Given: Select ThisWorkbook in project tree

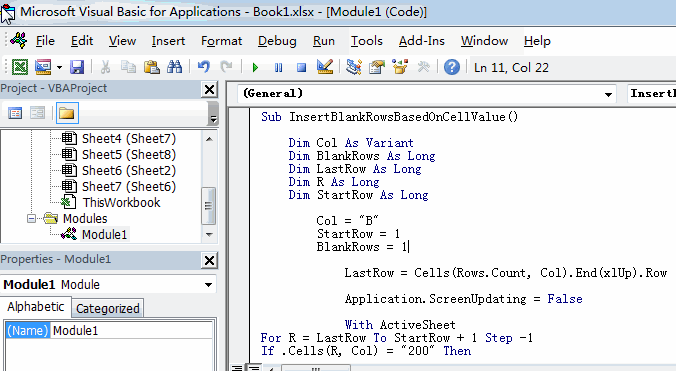Looking at the screenshot, I should pyautogui.click(x=121, y=203).
